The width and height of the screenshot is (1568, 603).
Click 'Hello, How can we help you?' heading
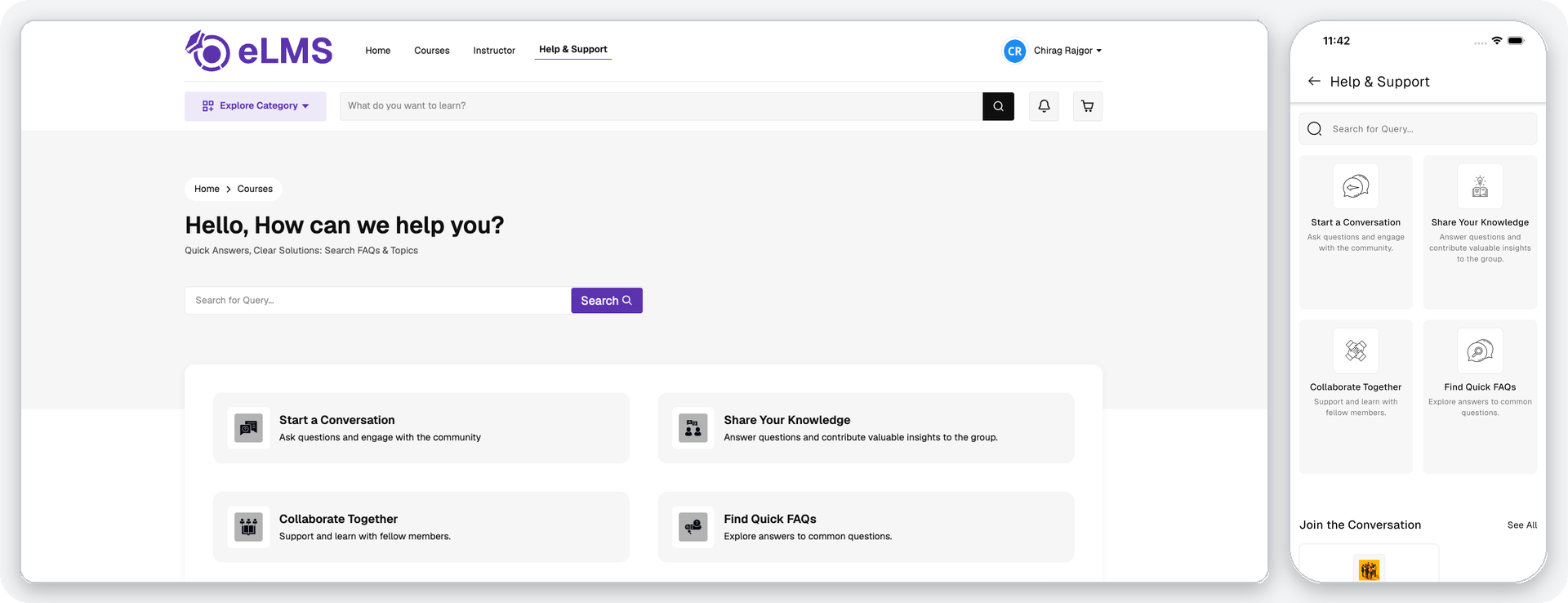(345, 225)
